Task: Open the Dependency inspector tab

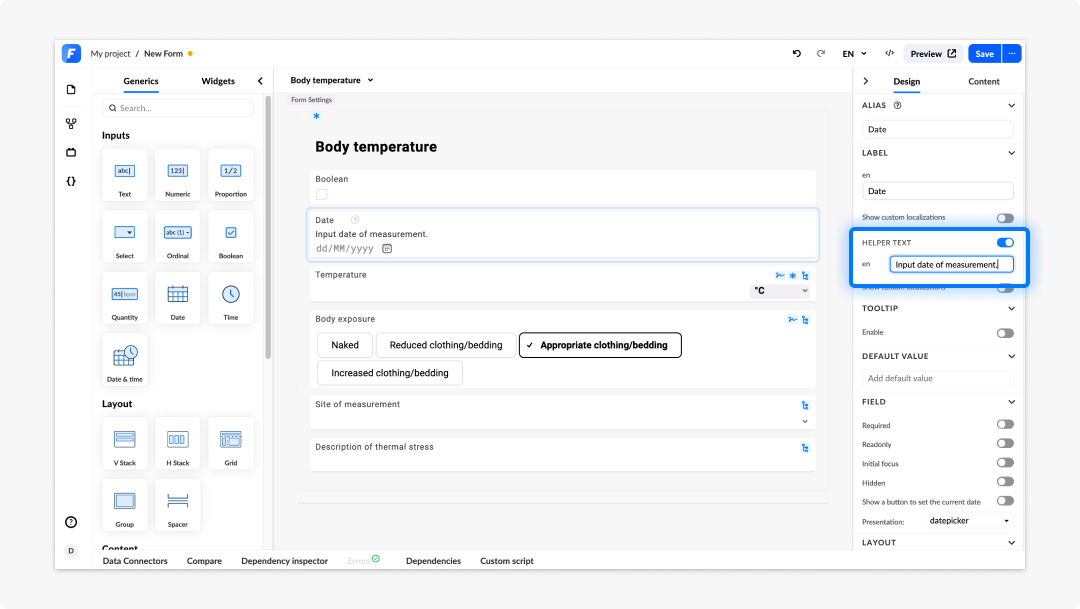Action: click(x=284, y=561)
